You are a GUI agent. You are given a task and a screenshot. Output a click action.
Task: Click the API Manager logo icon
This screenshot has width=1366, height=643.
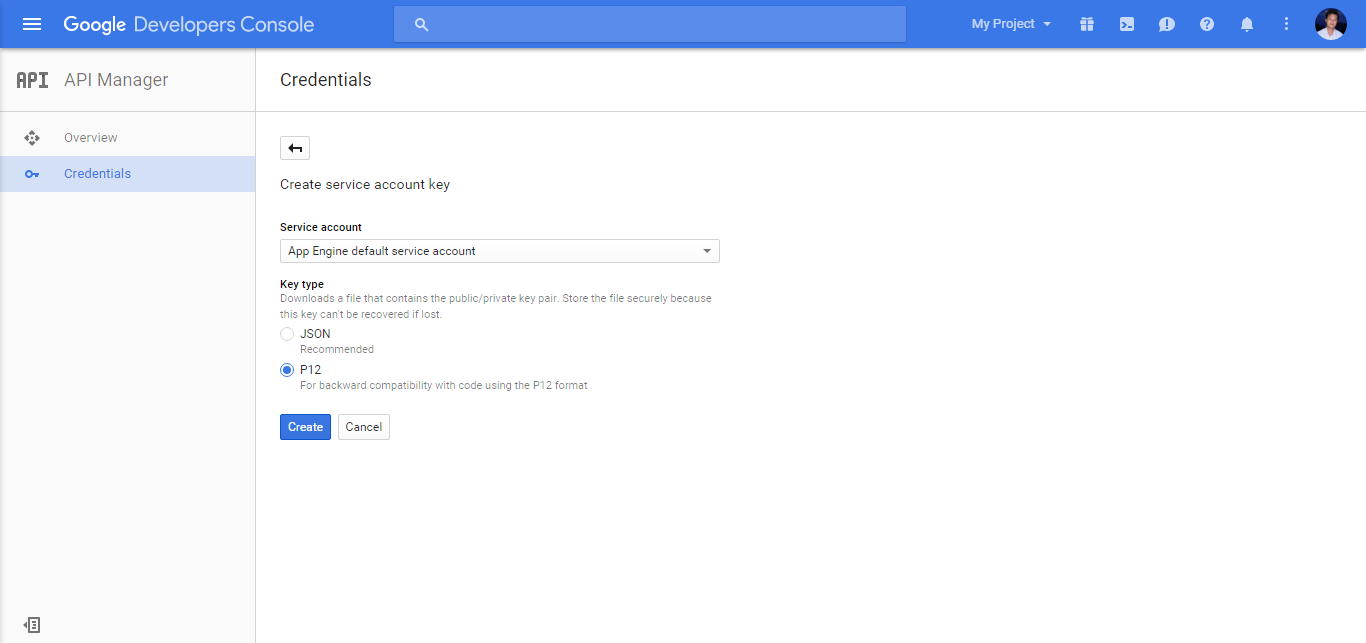click(x=32, y=80)
